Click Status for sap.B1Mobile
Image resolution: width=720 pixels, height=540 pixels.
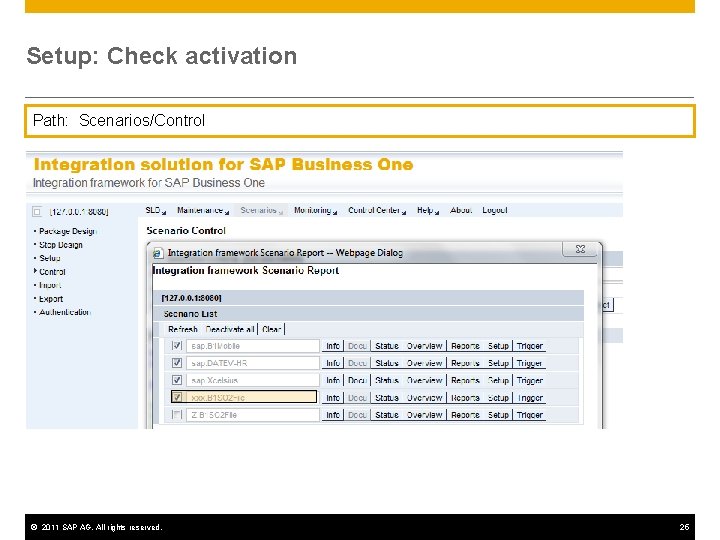387,346
